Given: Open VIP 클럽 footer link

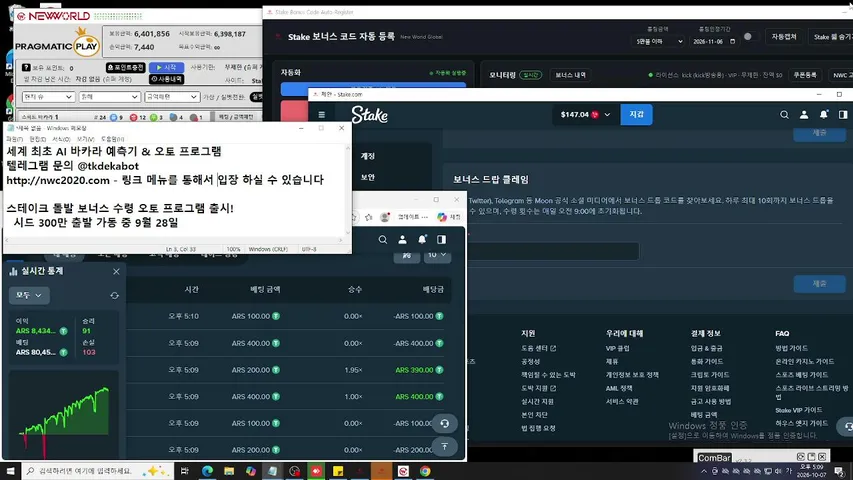Looking at the screenshot, I should 617,348.
